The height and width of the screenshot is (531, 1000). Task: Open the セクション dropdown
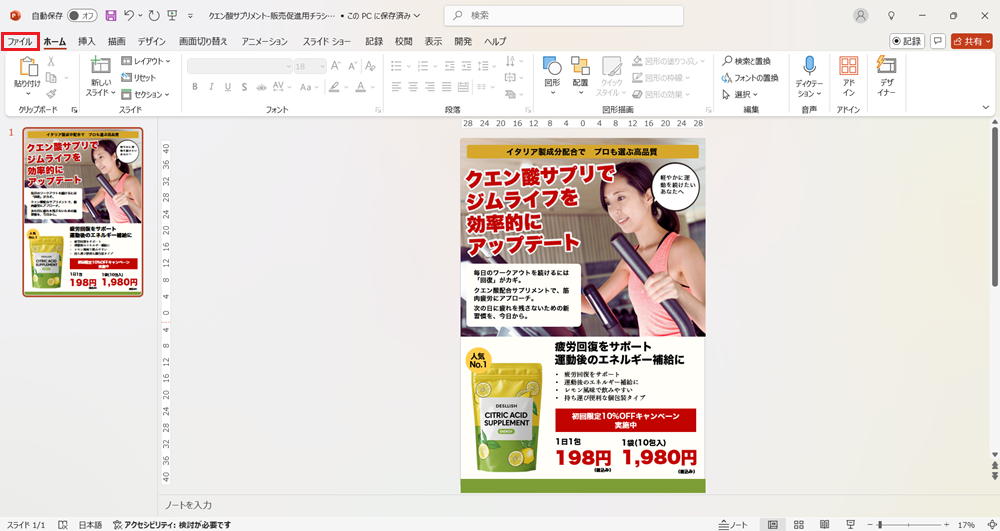point(145,94)
